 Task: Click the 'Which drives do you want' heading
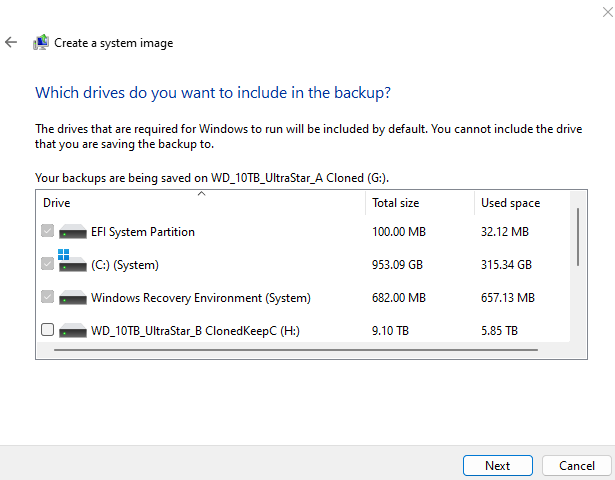click(213, 93)
